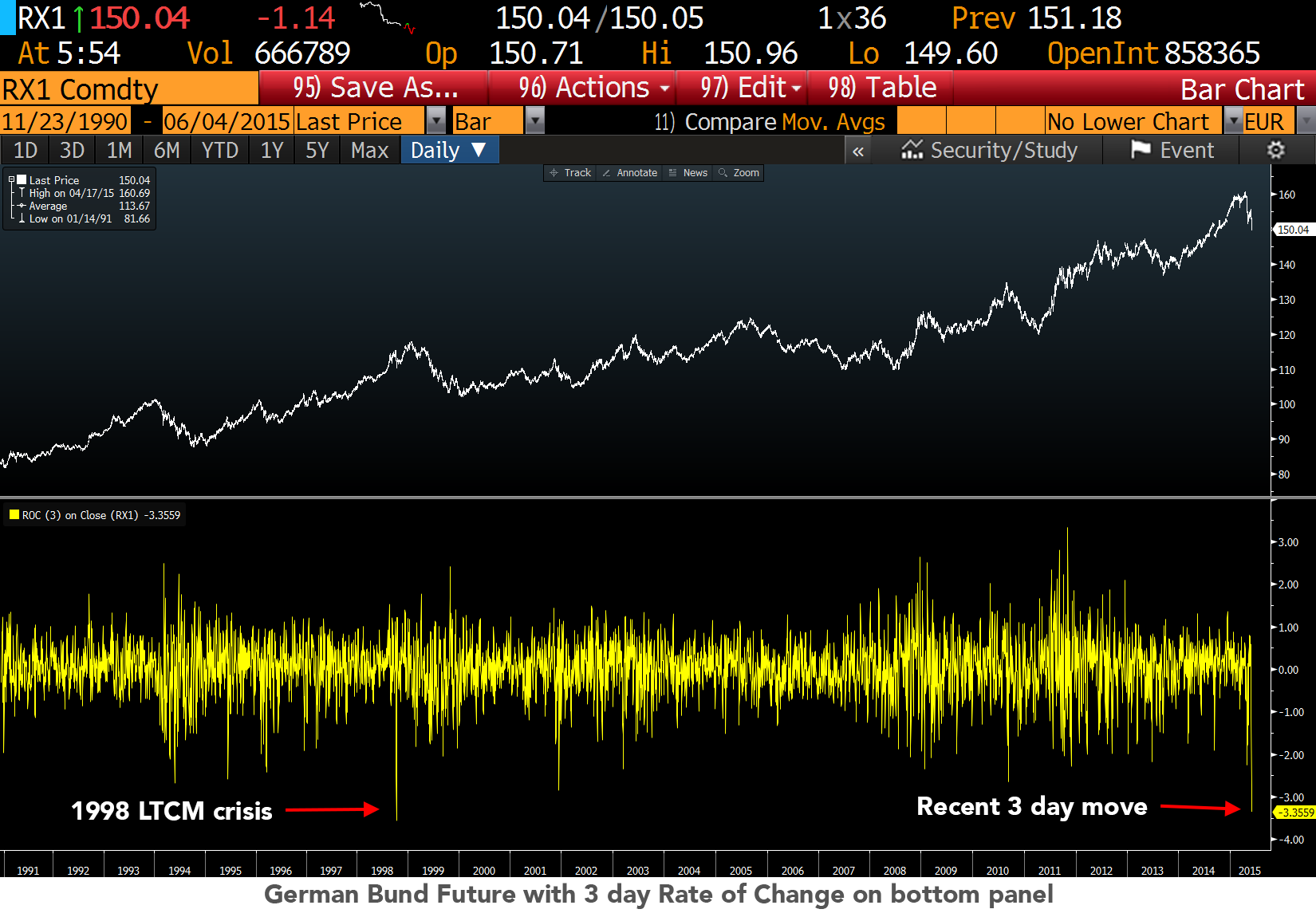This screenshot has height=917, width=1316.
Task: Collapse the Last Price legend tree
Action: tap(11, 180)
